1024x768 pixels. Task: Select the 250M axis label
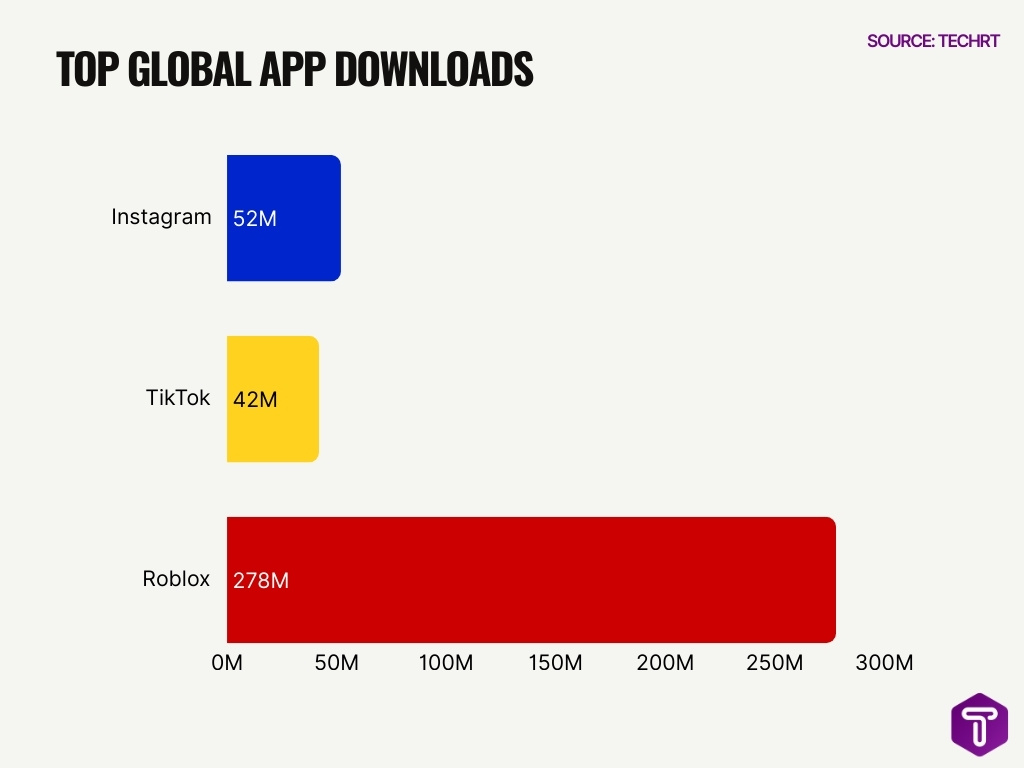pyautogui.click(x=775, y=662)
